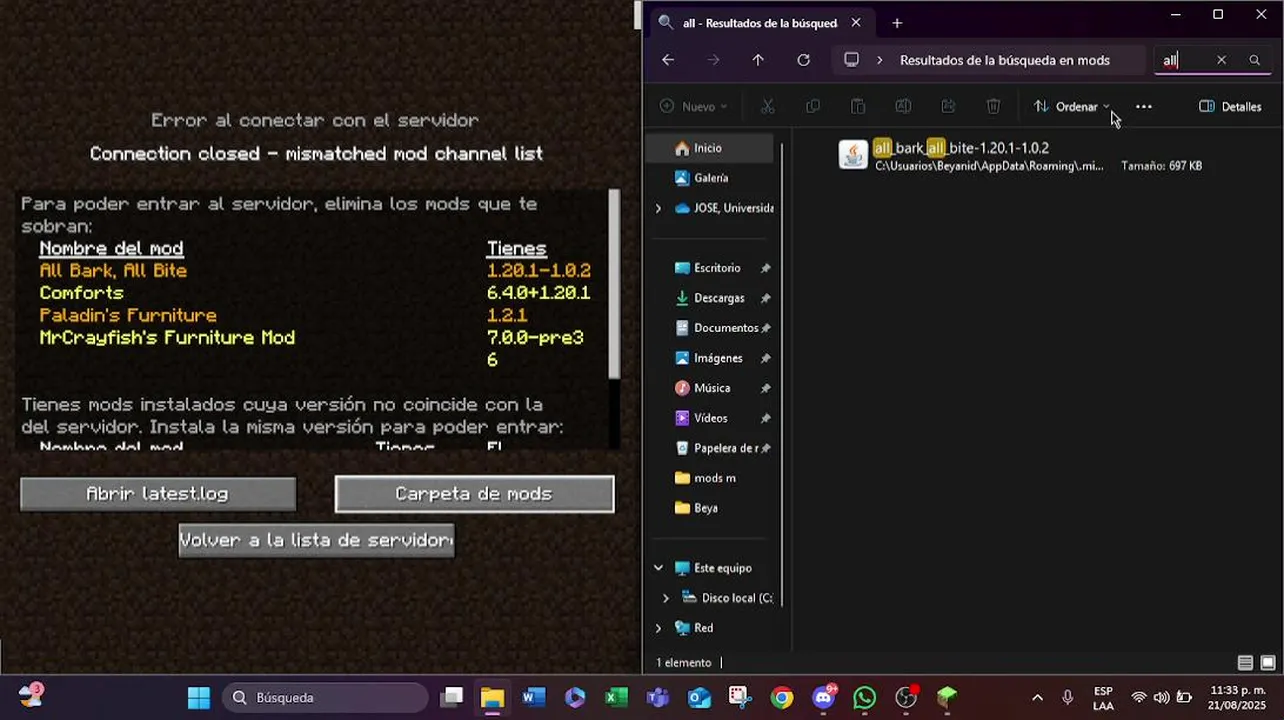This screenshot has width=1284, height=720.
Task: Open the Nuevo dropdown menu
Action: coord(693,106)
